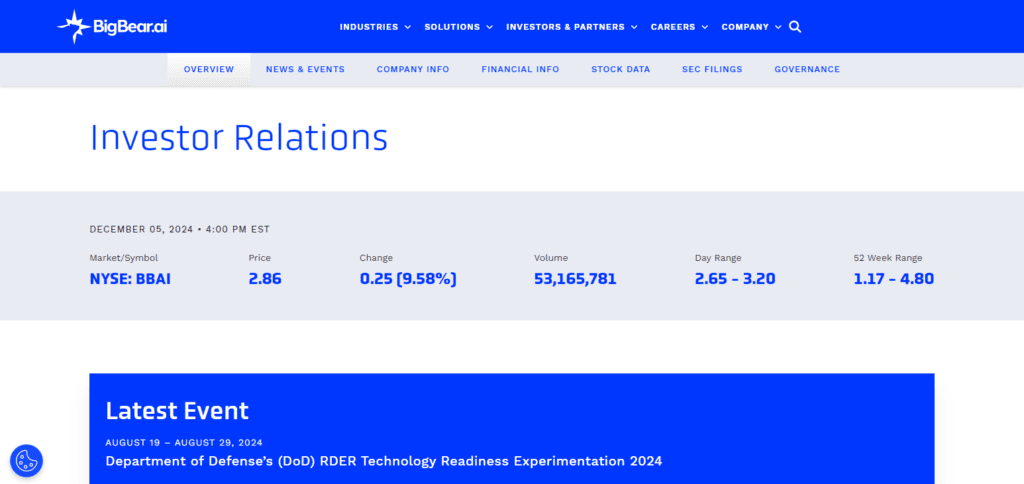Expand the Industries menu chevron
The width and height of the screenshot is (1024, 484).
pyautogui.click(x=408, y=27)
